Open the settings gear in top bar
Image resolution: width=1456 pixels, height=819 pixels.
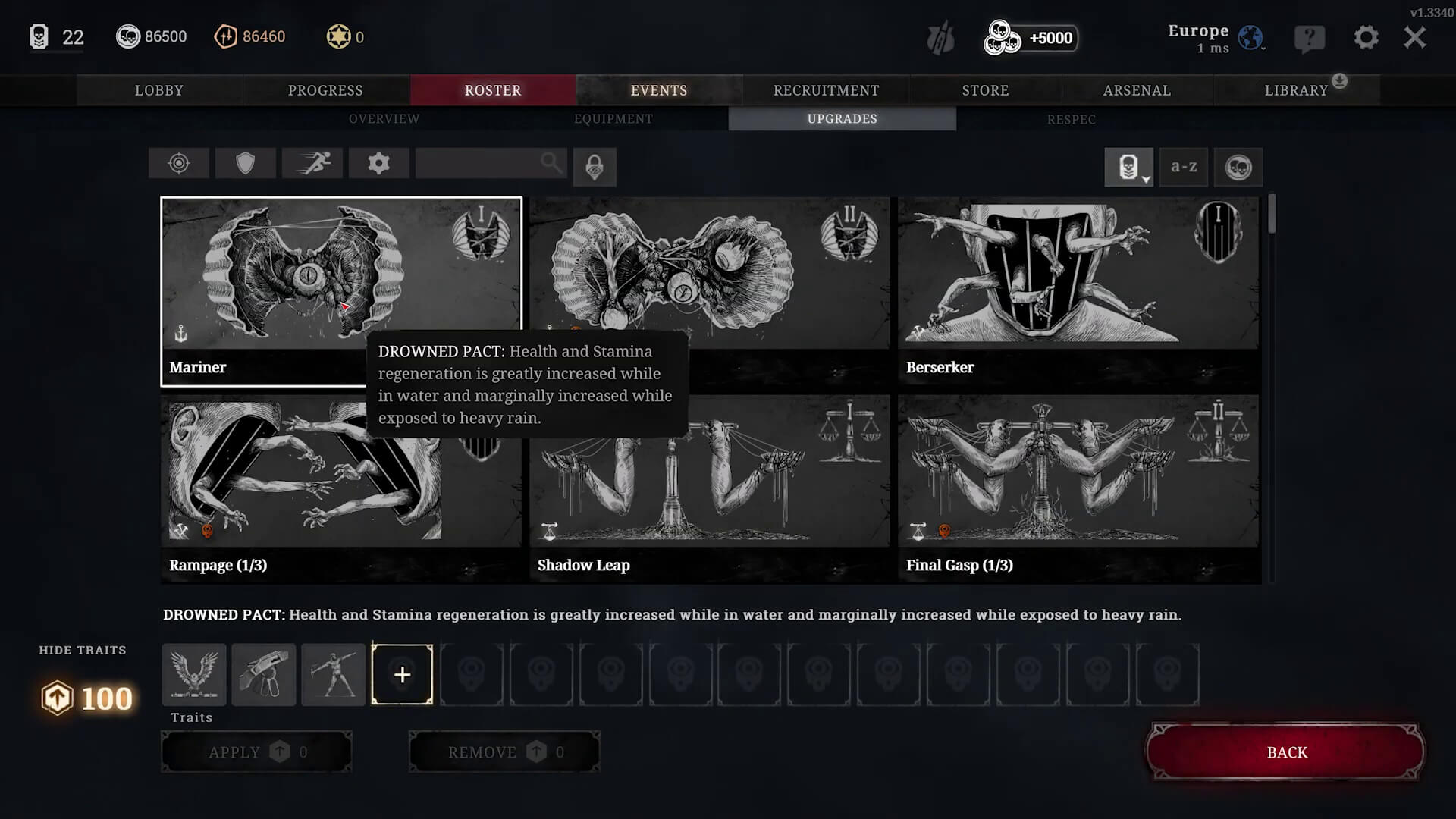[x=1366, y=37]
